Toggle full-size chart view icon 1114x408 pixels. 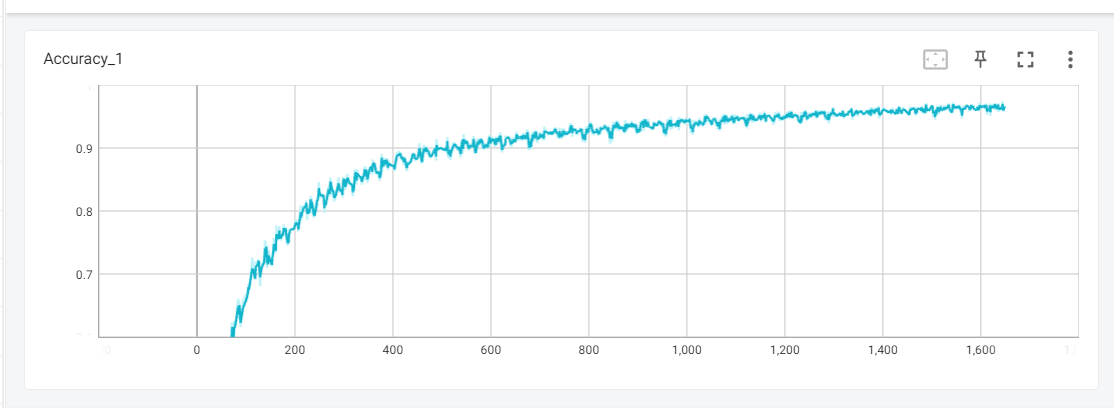tap(1024, 60)
